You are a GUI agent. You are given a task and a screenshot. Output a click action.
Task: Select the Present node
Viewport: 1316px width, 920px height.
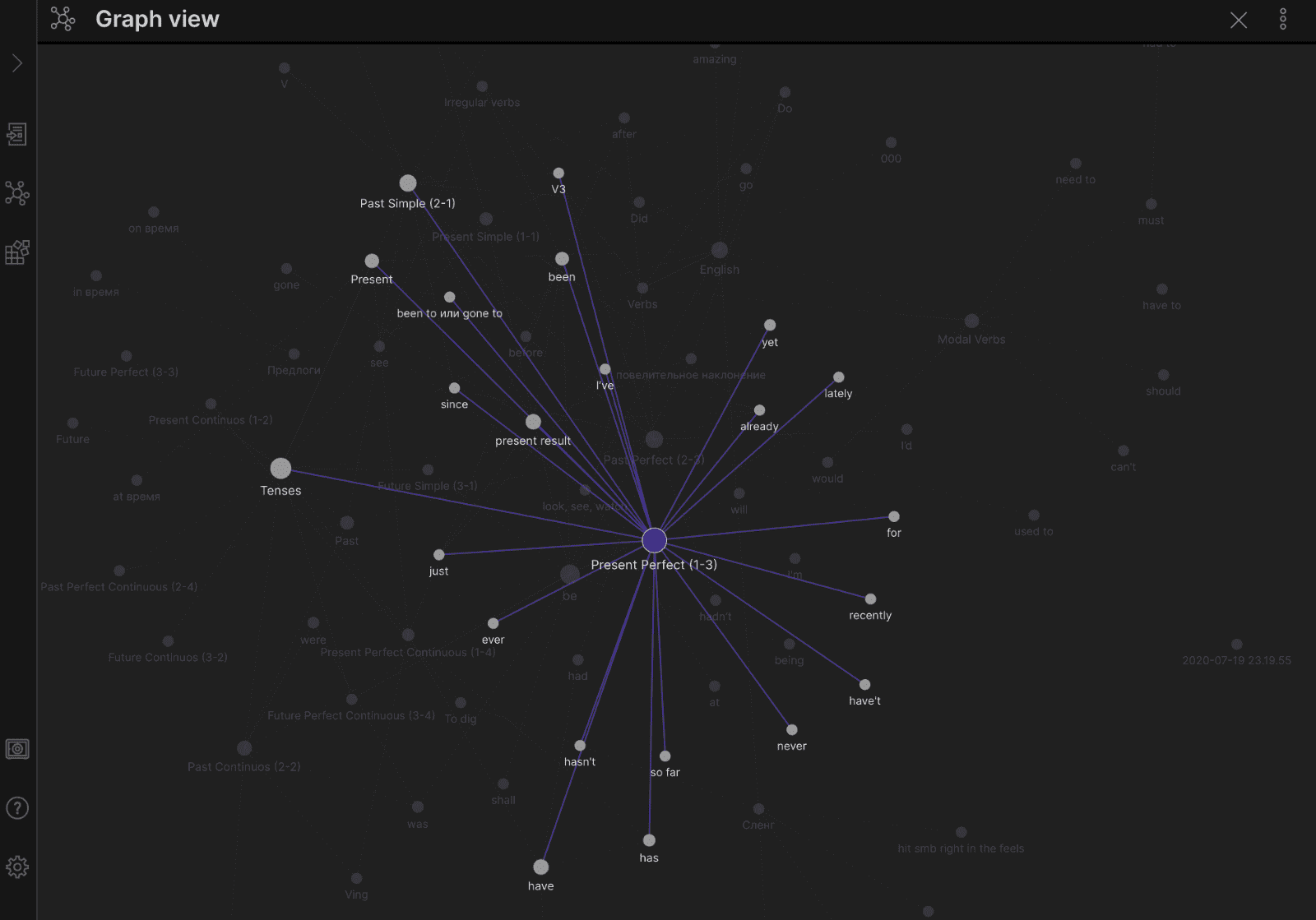click(x=372, y=261)
